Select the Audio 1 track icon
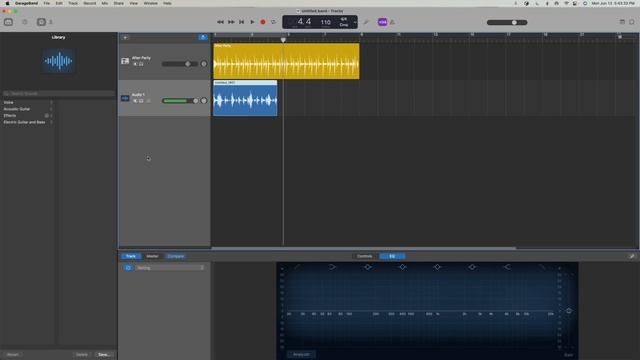640x360 pixels. pos(125,98)
